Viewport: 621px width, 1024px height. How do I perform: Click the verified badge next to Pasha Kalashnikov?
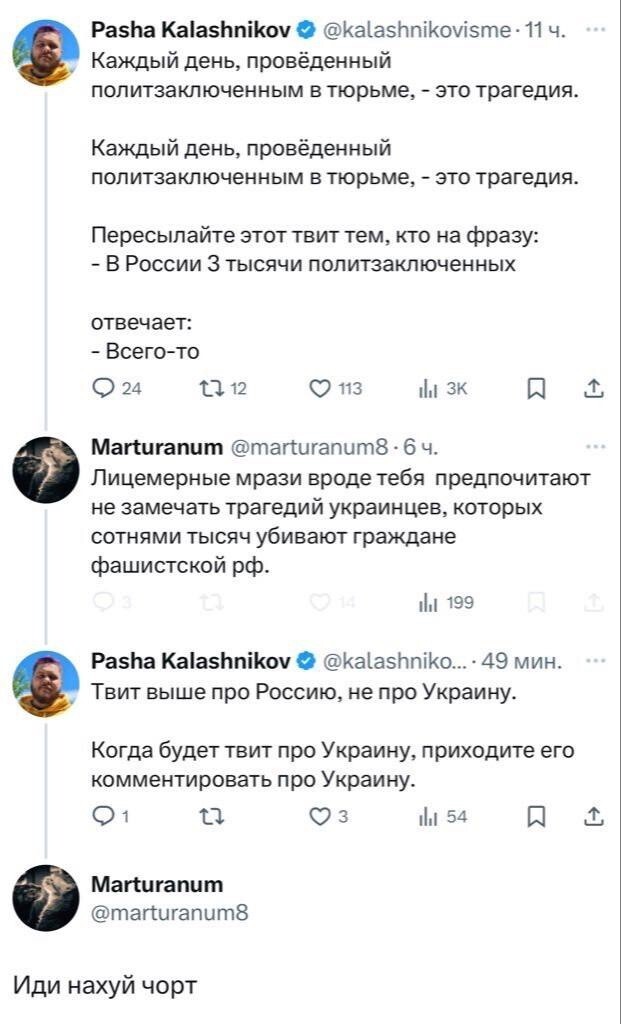(x=306, y=30)
